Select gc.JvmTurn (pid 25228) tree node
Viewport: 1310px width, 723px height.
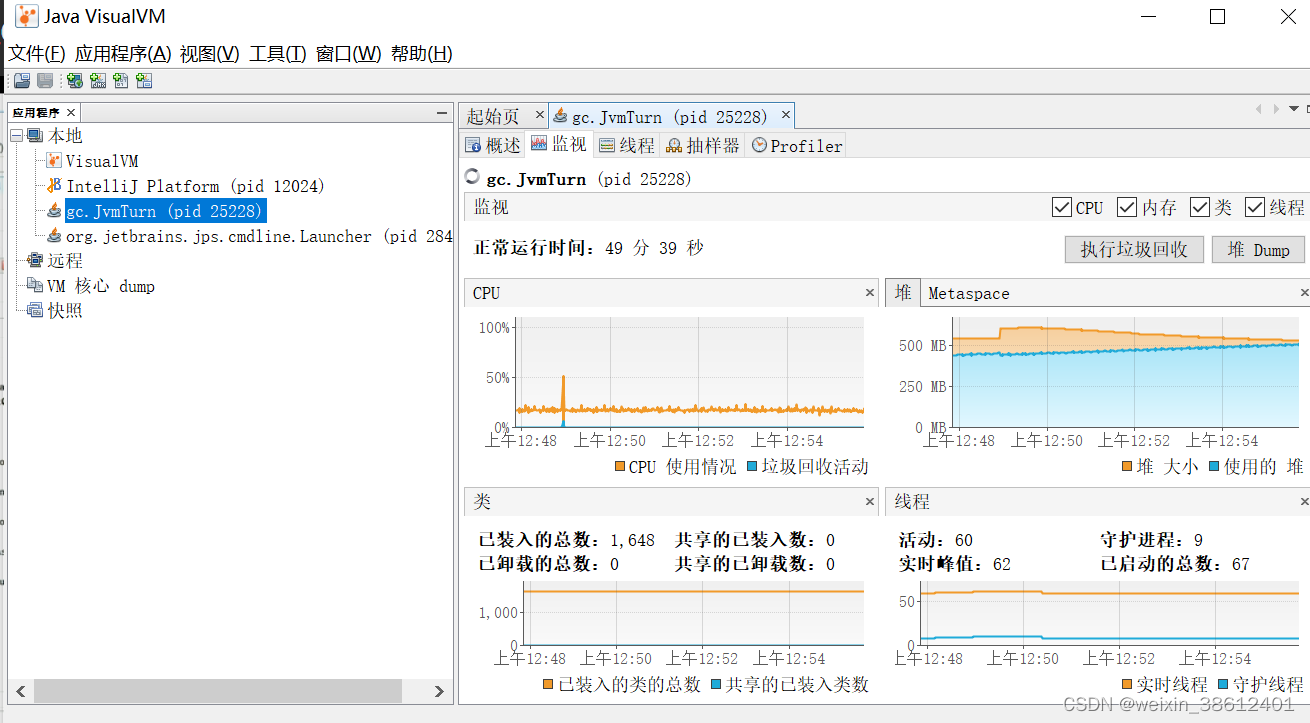click(x=165, y=211)
